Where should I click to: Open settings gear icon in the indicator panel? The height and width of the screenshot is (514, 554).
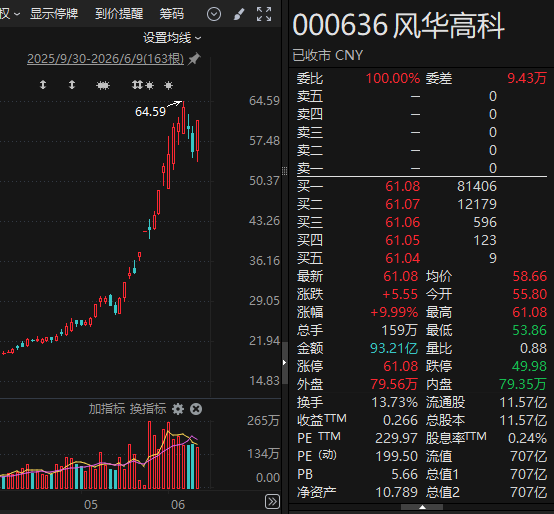coord(178,409)
